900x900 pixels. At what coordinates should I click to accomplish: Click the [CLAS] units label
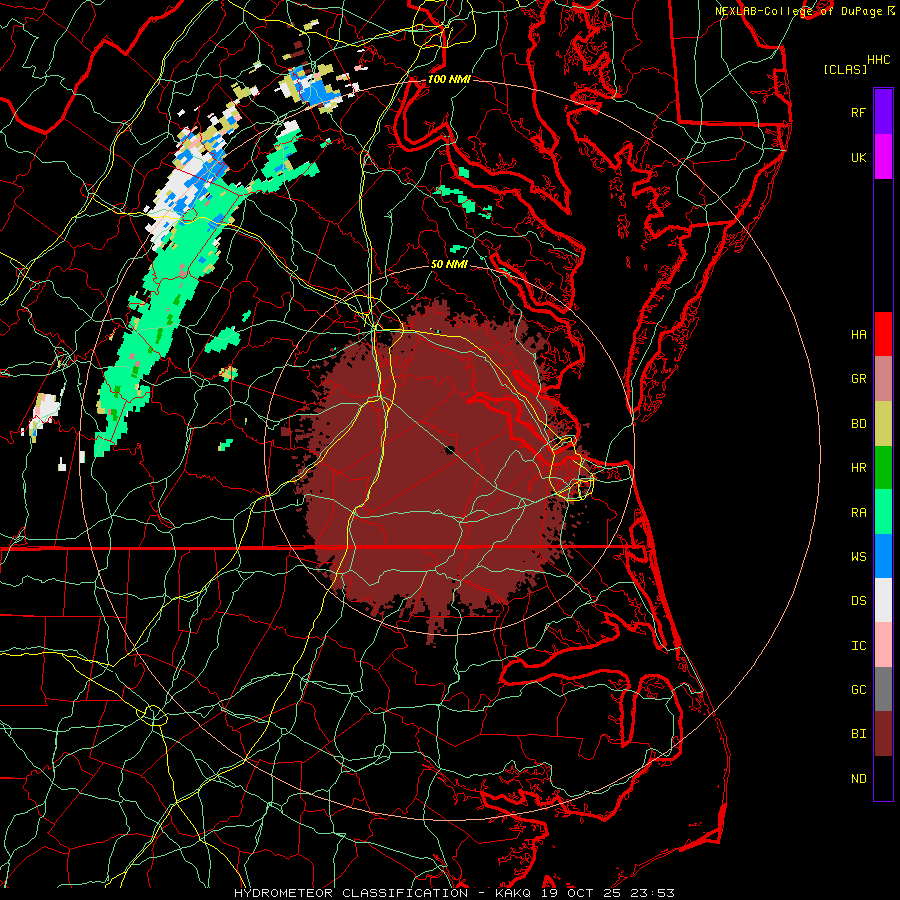click(x=845, y=69)
